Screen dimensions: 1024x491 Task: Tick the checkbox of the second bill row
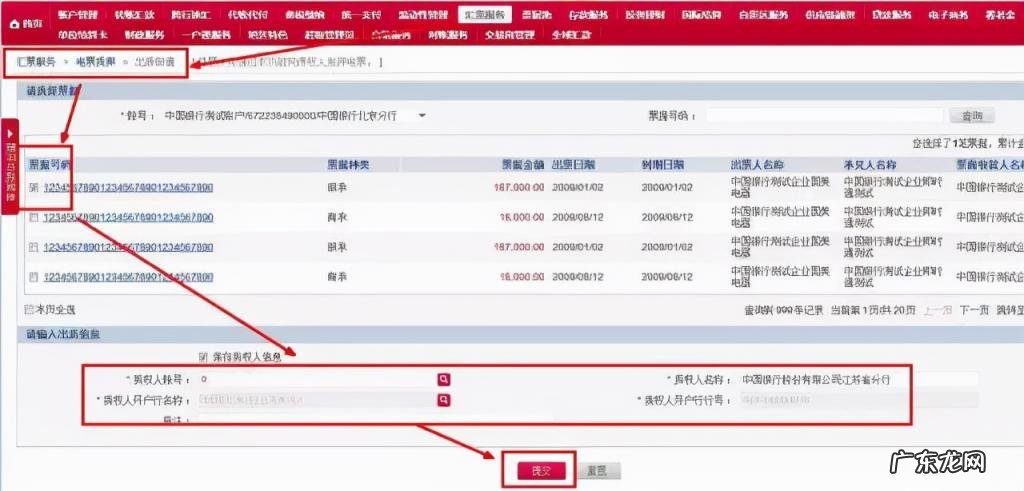(x=33, y=217)
